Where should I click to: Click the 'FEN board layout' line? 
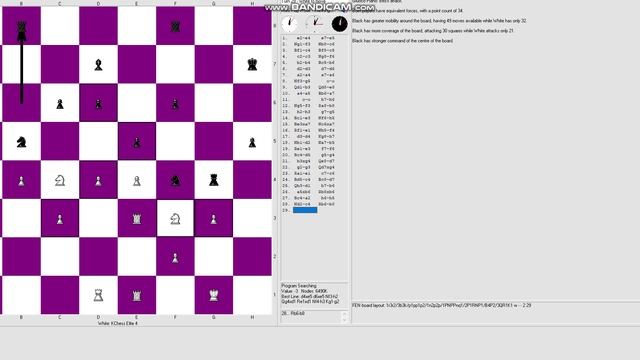point(442,305)
